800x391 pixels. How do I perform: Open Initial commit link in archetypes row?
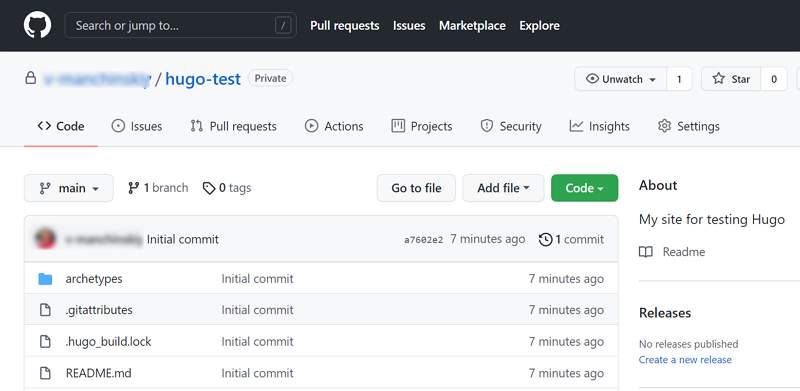coord(257,279)
